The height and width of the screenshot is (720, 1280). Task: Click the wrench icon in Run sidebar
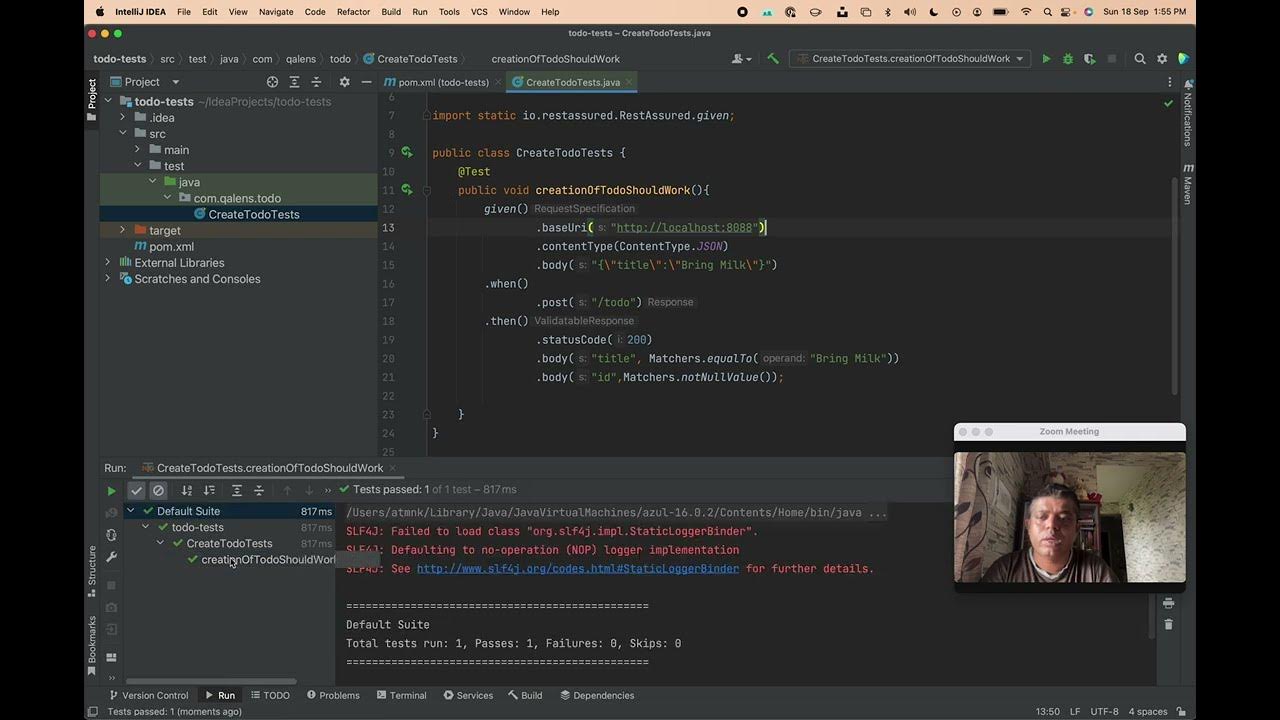[x=112, y=557]
